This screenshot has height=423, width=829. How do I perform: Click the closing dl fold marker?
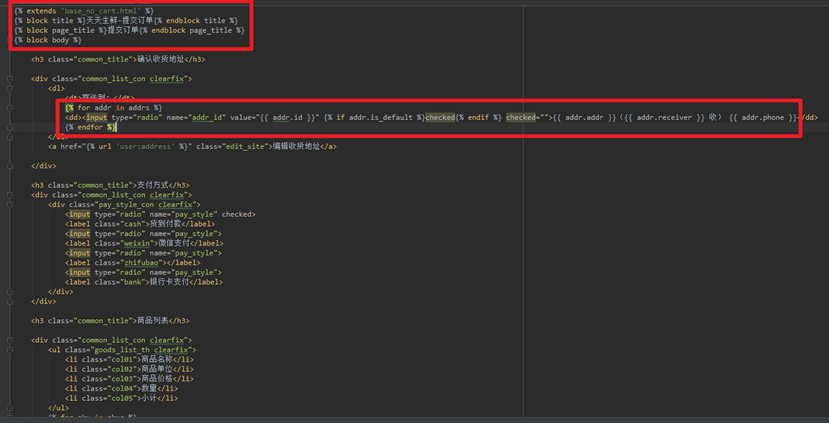click(x=10, y=137)
